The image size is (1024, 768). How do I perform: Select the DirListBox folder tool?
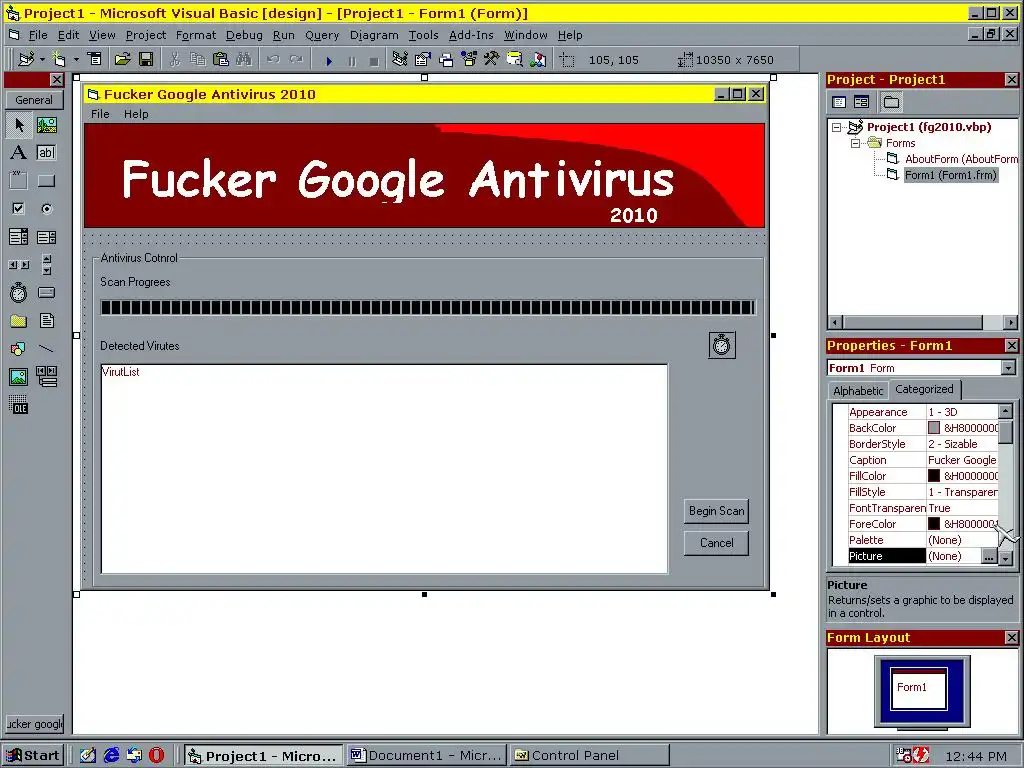19,321
